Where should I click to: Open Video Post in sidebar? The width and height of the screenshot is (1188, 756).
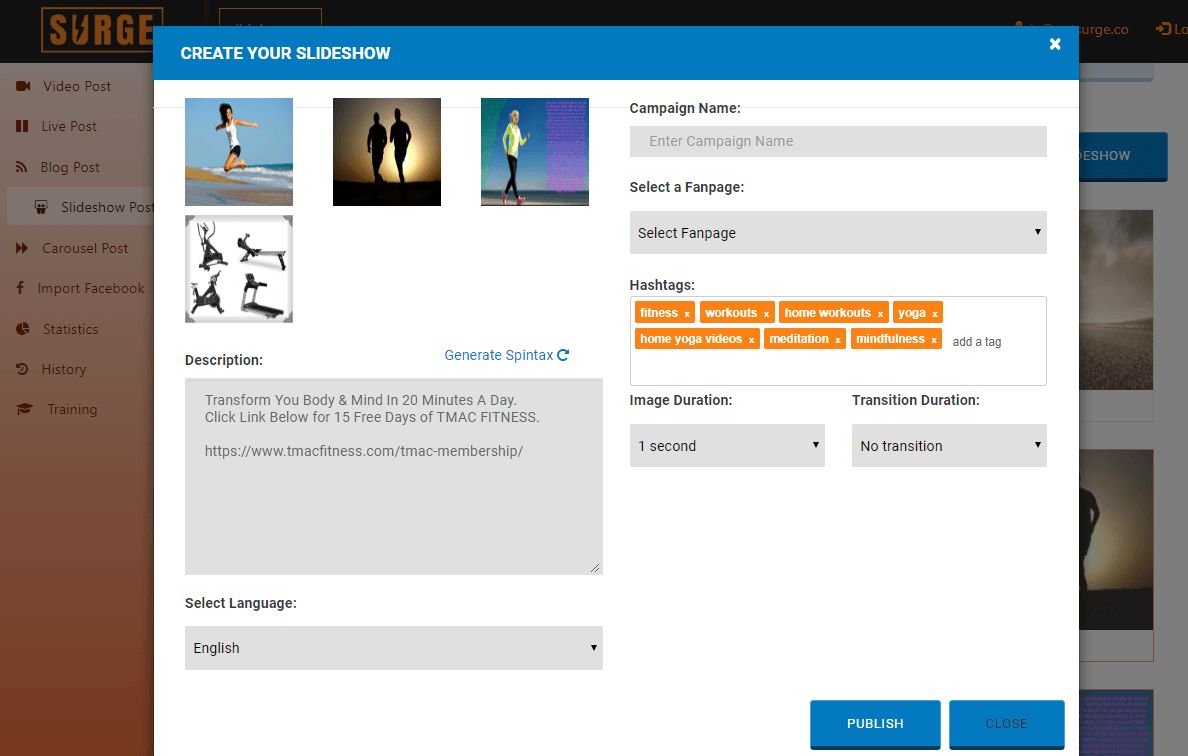(x=77, y=86)
